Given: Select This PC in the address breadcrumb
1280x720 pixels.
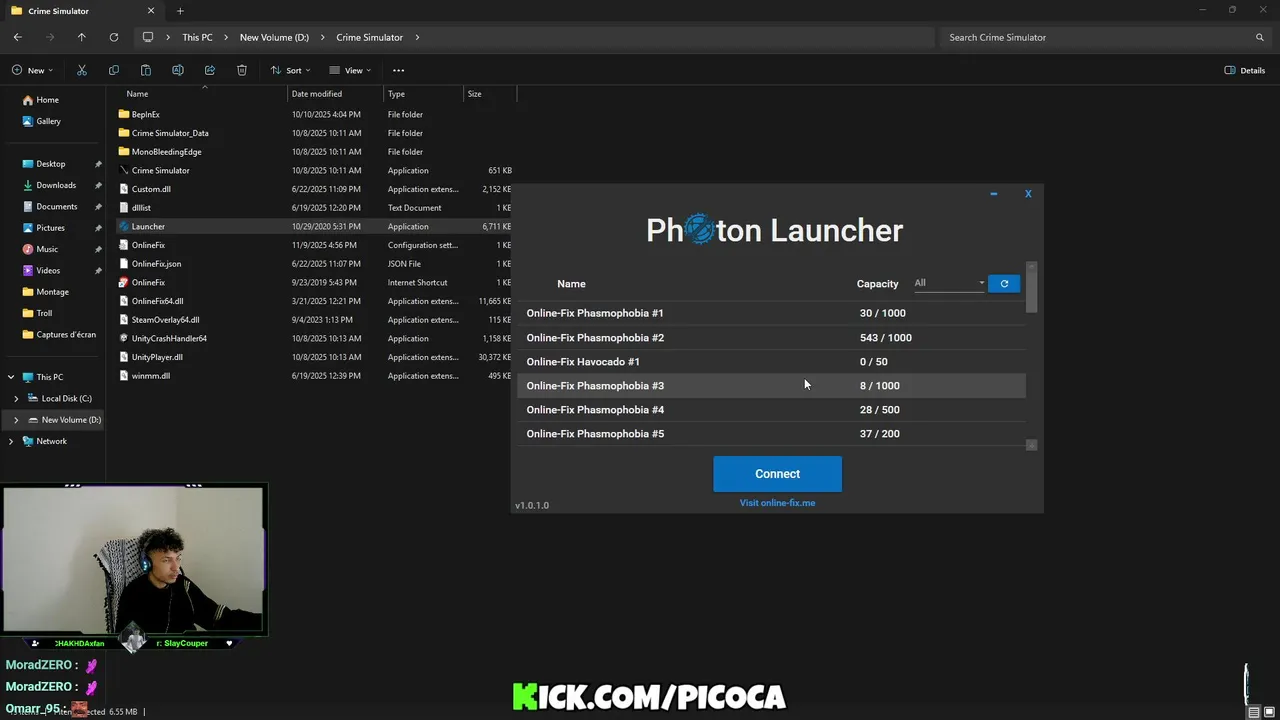Looking at the screenshot, I should (x=197, y=37).
